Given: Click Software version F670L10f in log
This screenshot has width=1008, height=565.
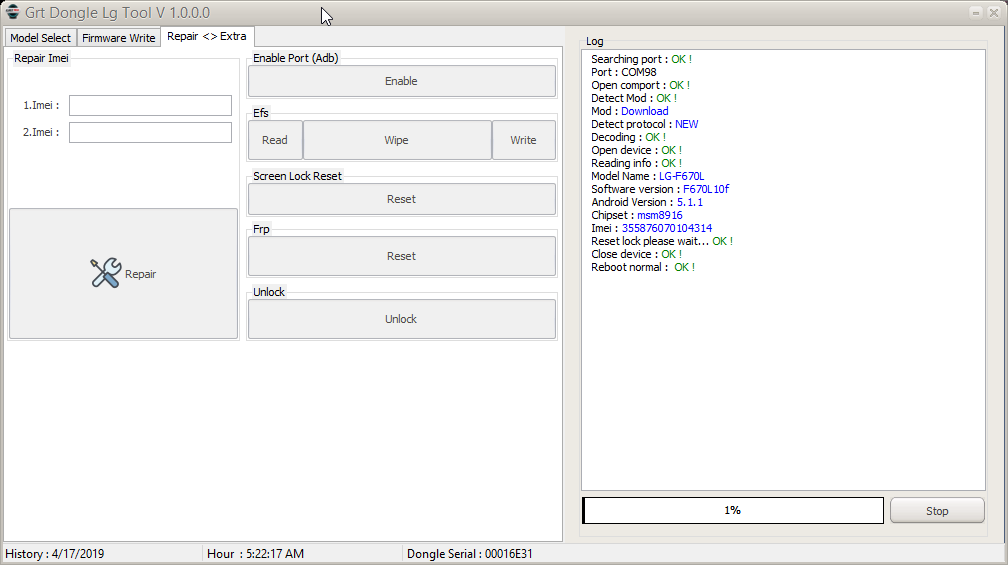Looking at the screenshot, I should pos(706,189).
